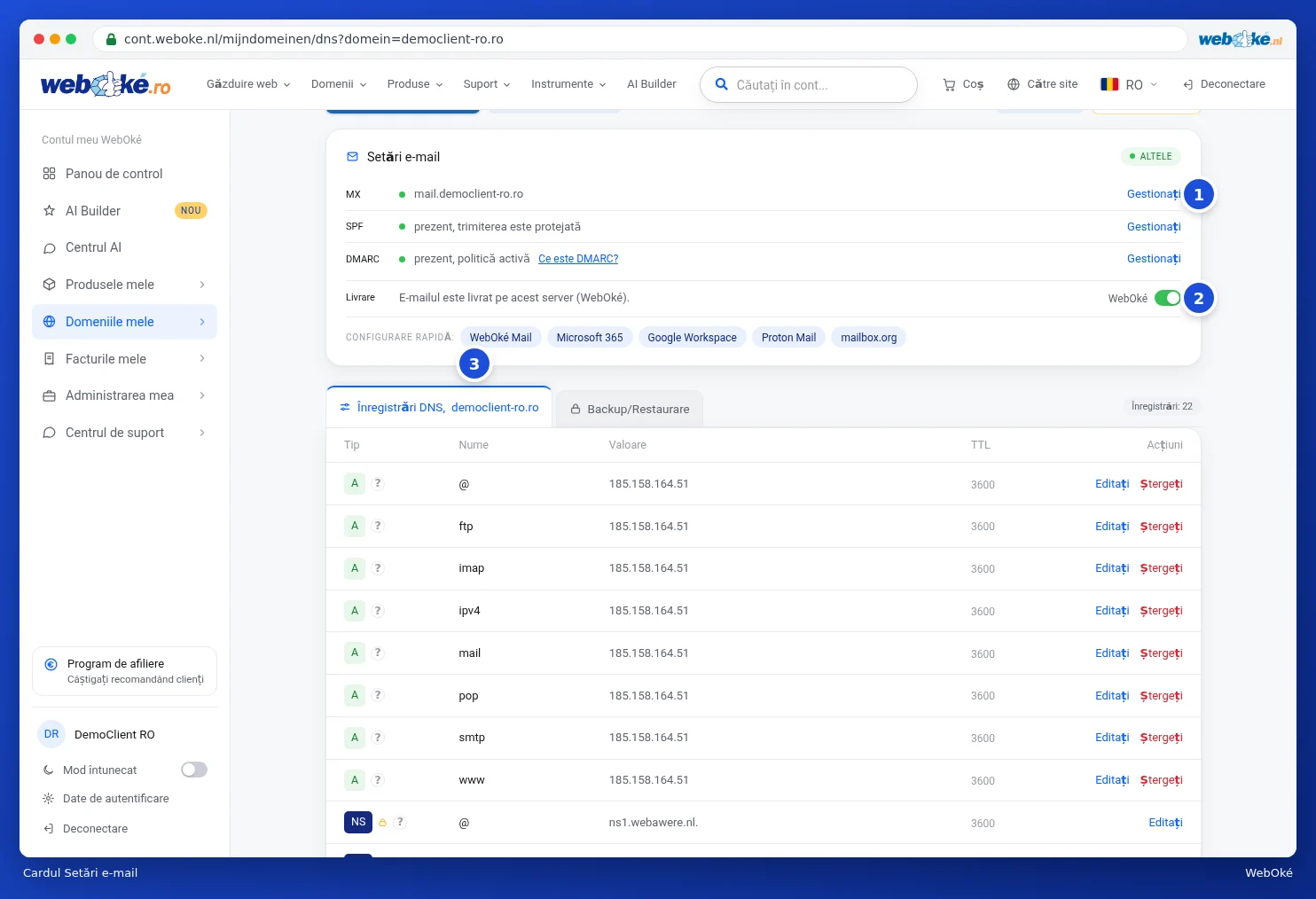Open the Domenii dropdown menu
Screen dimensions: 1316x899
pos(339,84)
